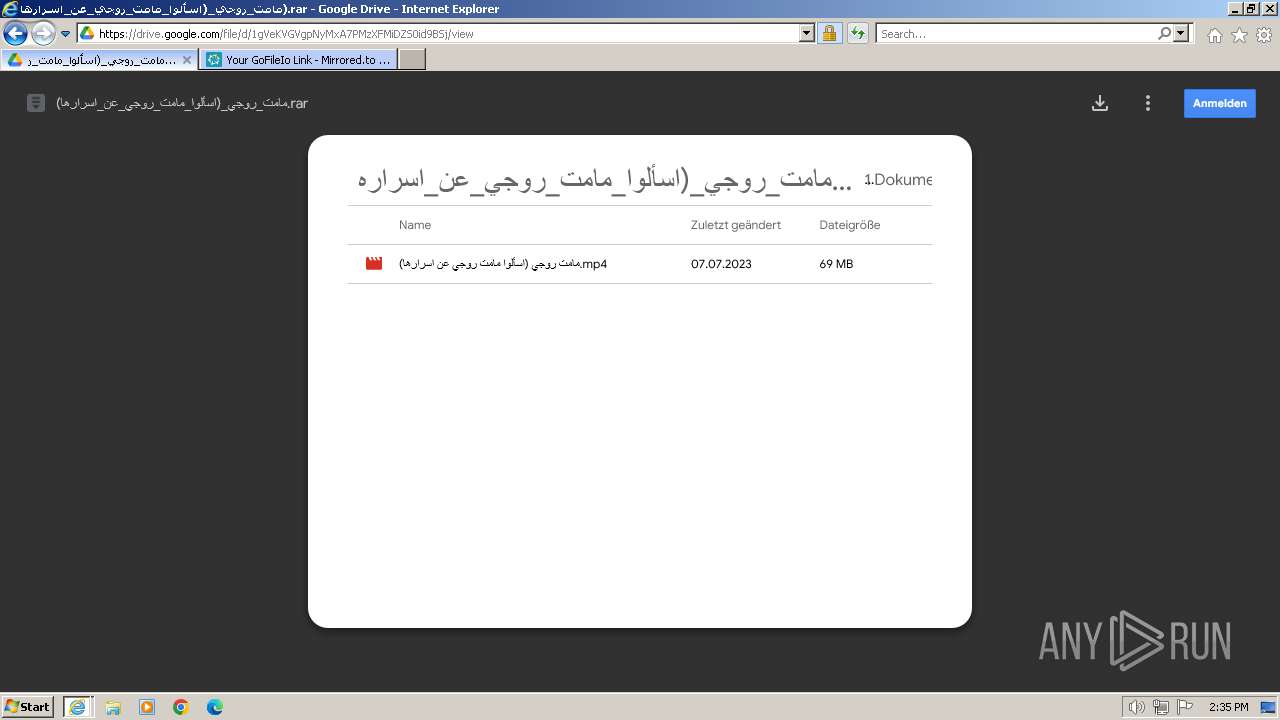This screenshot has width=1280, height=720.
Task: Click the Internet Explorer forward arrow button
Action: pyautogui.click(x=43, y=33)
